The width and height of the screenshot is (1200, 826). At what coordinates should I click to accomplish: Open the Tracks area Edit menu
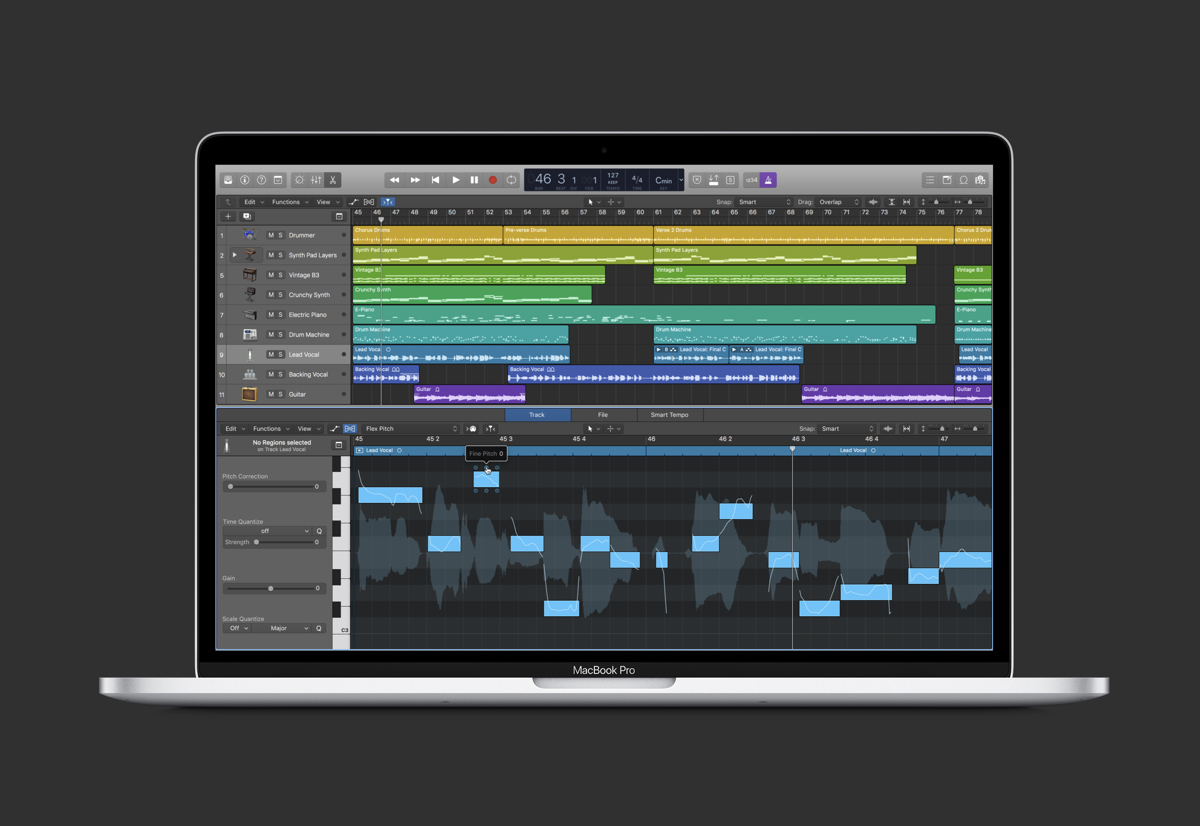pos(253,202)
